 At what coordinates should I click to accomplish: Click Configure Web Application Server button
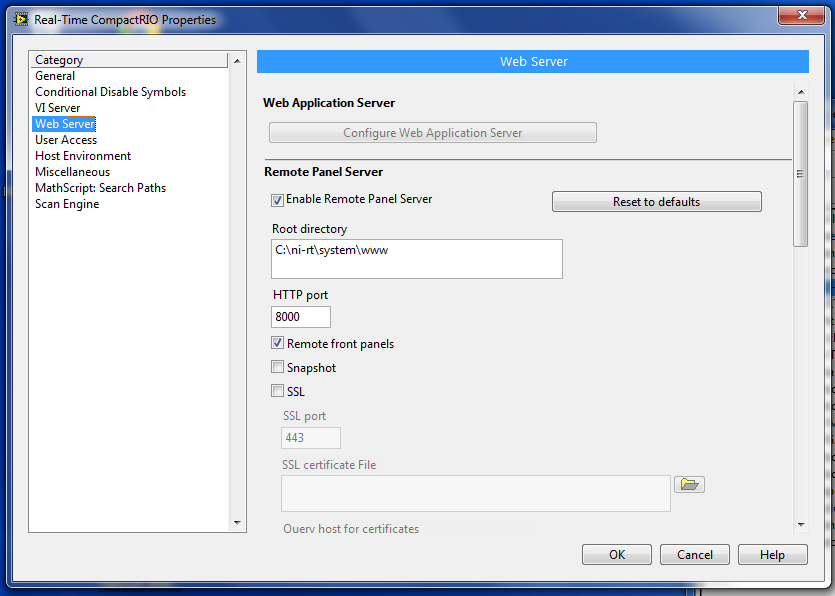pos(432,133)
